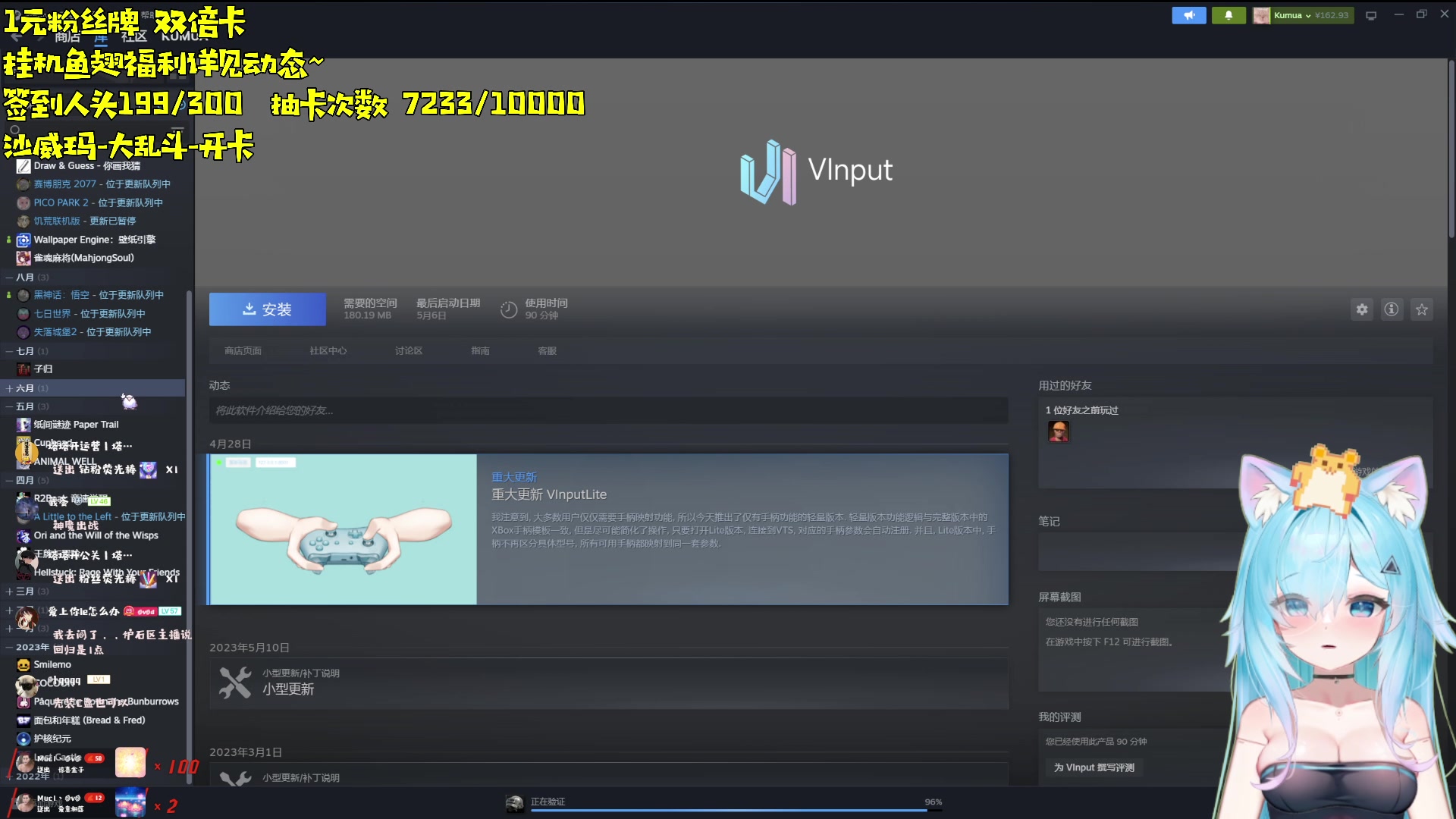Click the Smilemo game icon

click(x=24, y=664)
